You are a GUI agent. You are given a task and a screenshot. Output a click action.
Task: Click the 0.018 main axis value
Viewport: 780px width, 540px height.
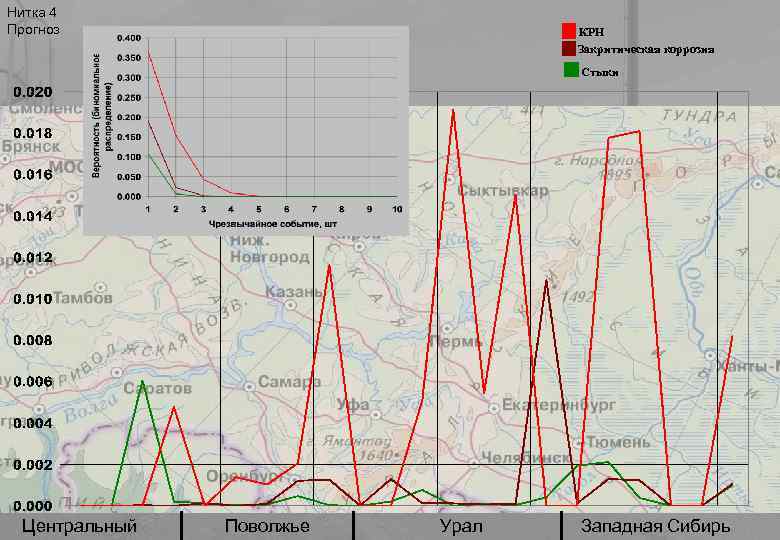point(33,133)
